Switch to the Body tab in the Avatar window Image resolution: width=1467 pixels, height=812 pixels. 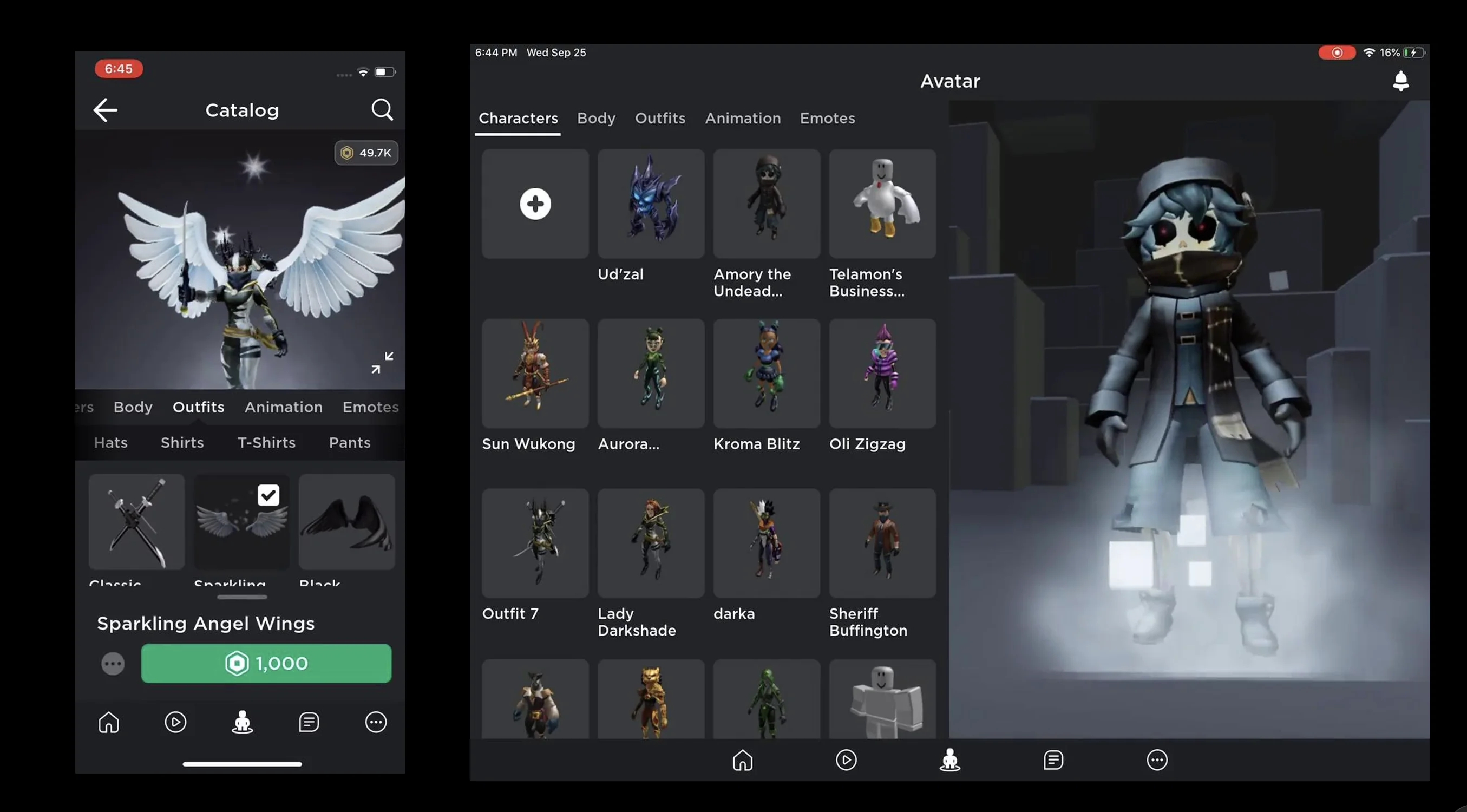[x=596, y=119]
